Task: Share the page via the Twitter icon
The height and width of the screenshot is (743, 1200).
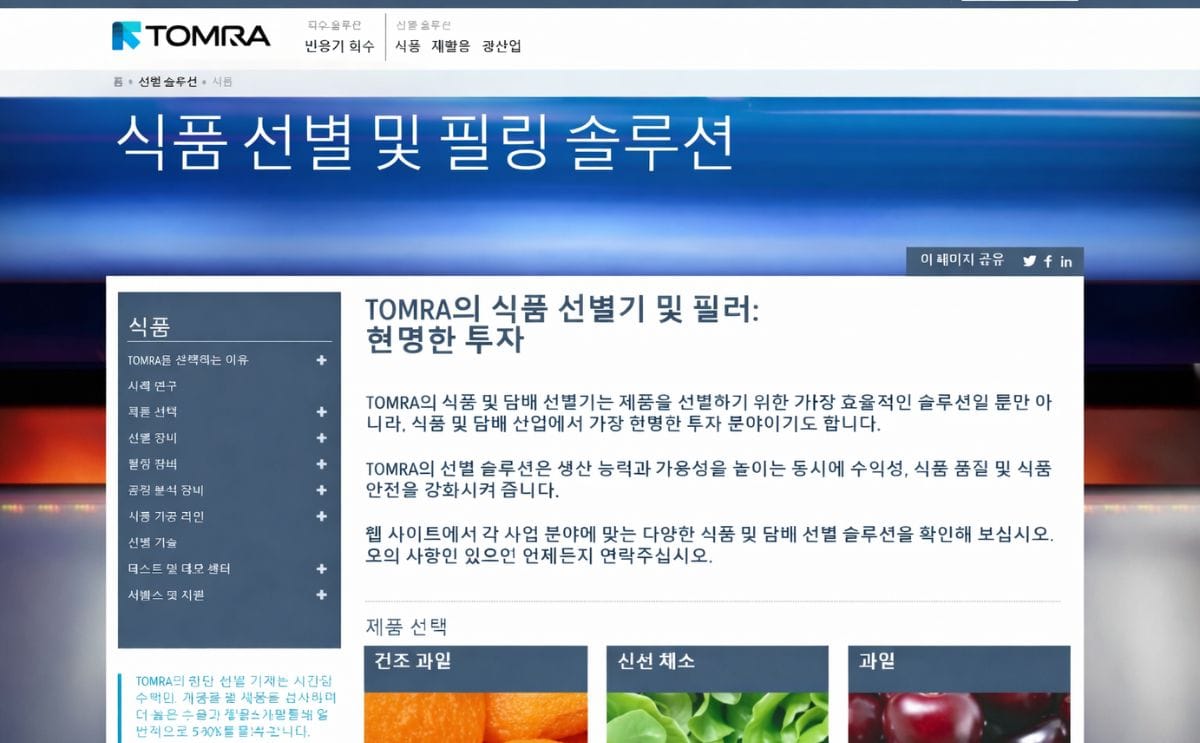Action: point(1029,261)
